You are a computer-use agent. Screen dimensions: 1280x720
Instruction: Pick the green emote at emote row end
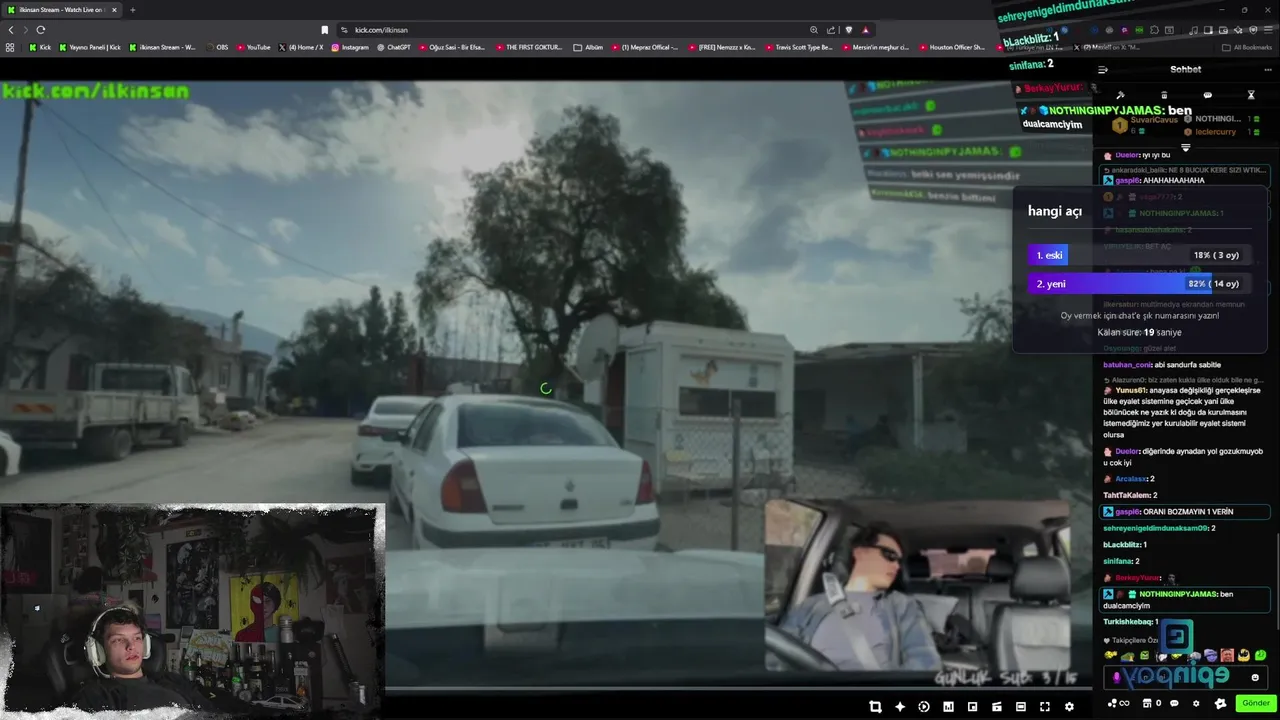tap(1260, 656)
